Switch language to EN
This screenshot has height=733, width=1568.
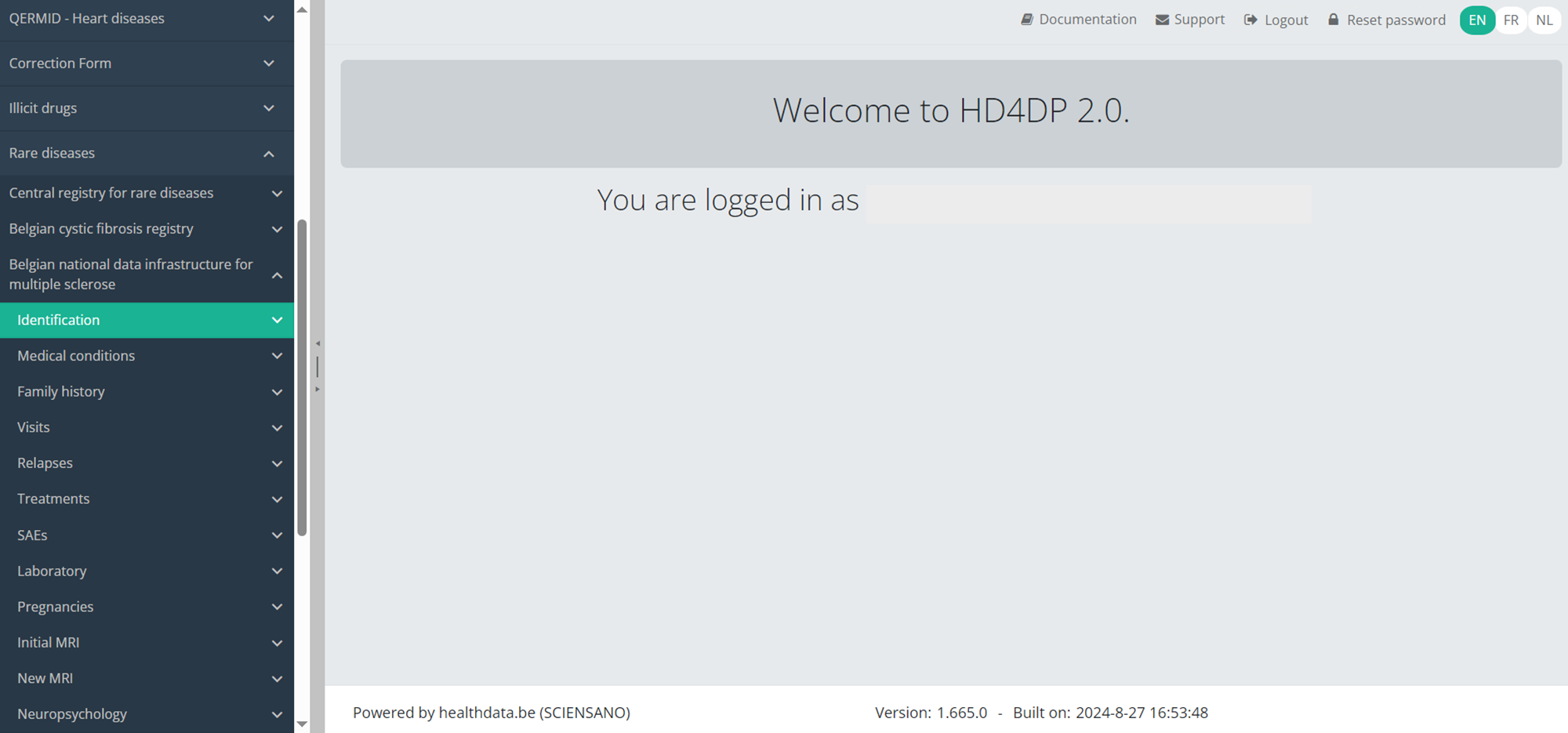click(1476, 20)
